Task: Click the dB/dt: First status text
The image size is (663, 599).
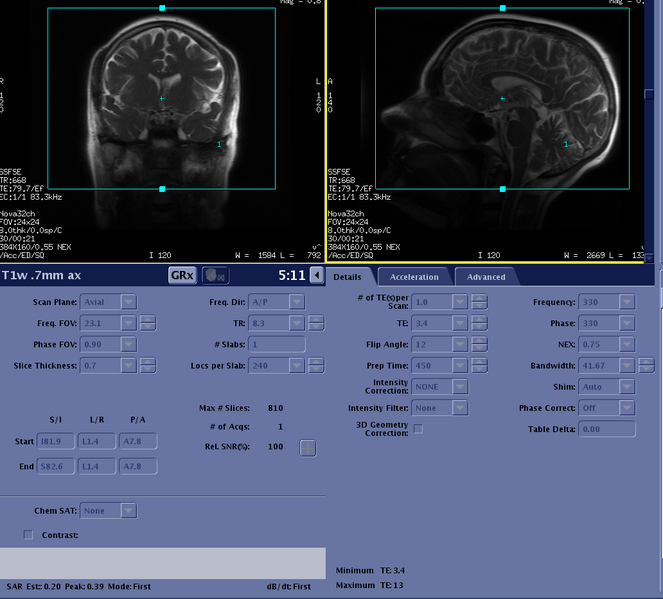Action: (x=288, y=586)
